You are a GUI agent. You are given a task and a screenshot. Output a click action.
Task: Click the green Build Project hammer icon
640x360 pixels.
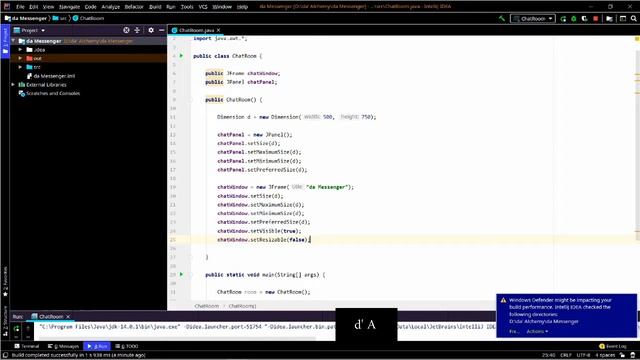click(502, 18)
